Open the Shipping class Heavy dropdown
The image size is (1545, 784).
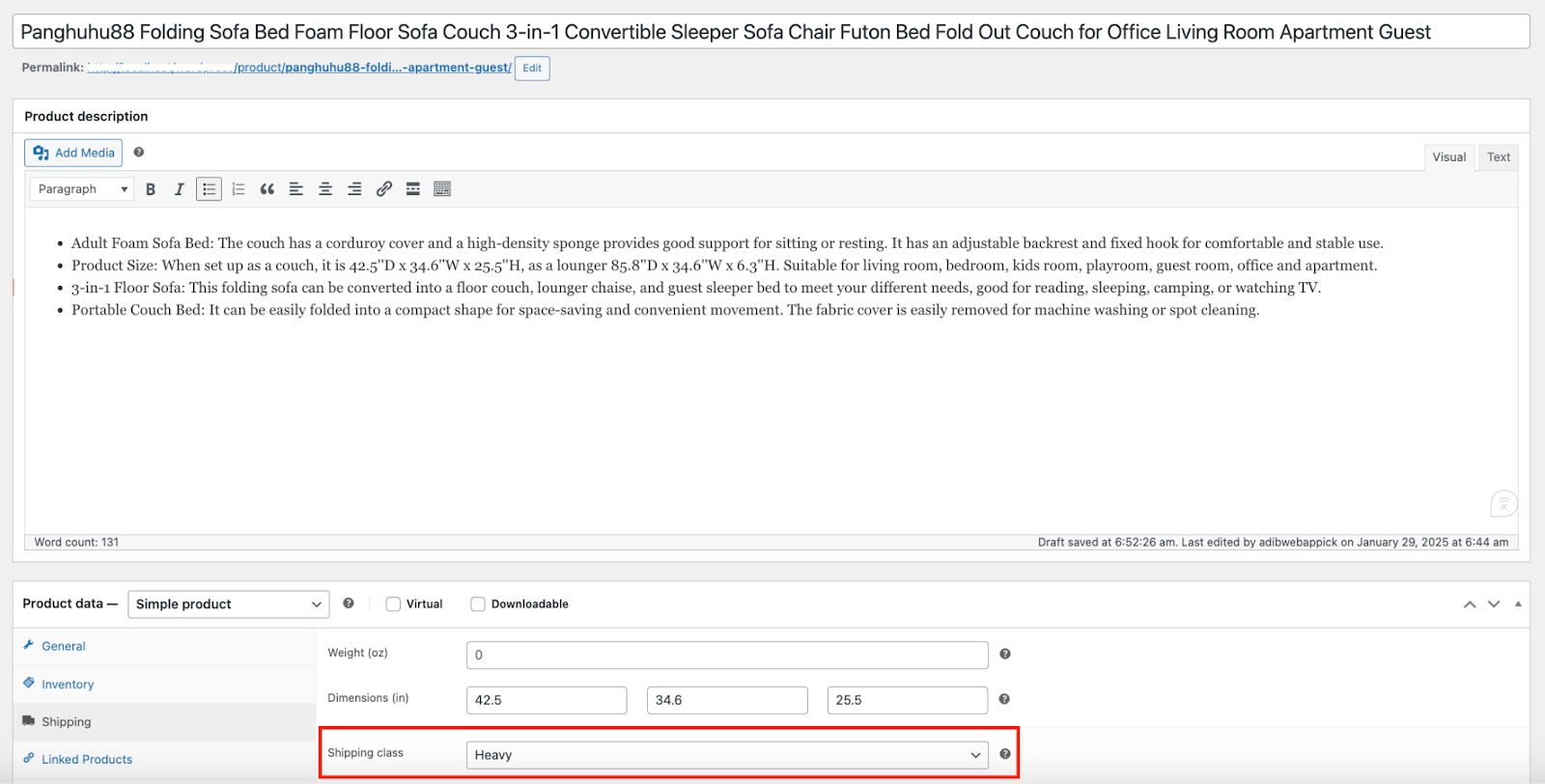tap(727, 755)
